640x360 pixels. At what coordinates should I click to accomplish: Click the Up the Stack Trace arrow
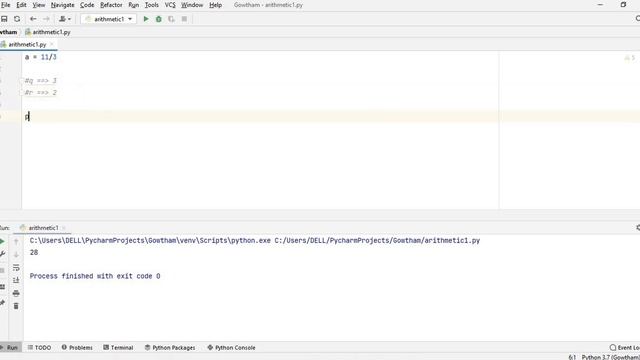(16, 242)
